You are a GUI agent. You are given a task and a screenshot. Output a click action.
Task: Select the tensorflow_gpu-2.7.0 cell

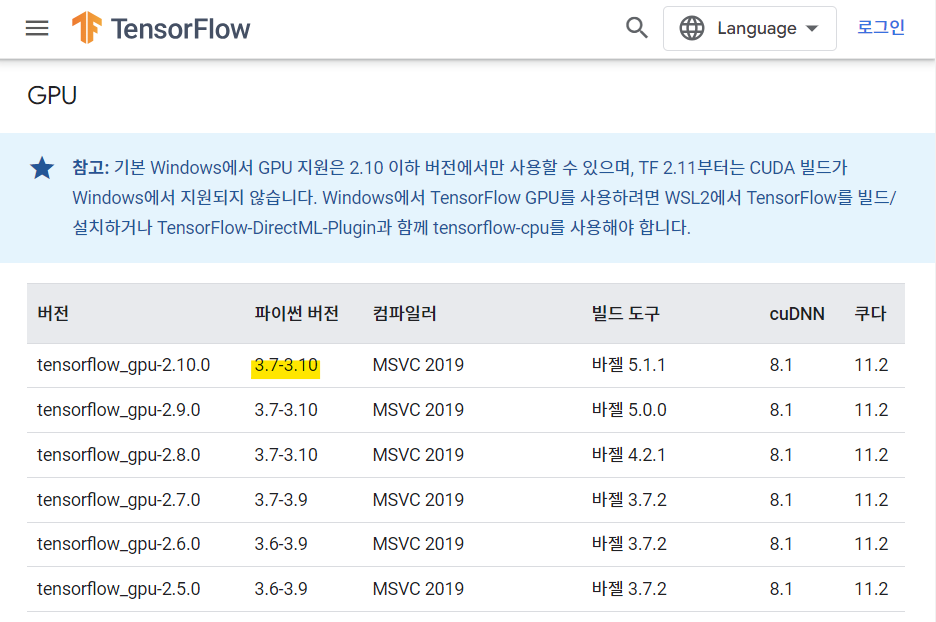[x=119, y=500]
